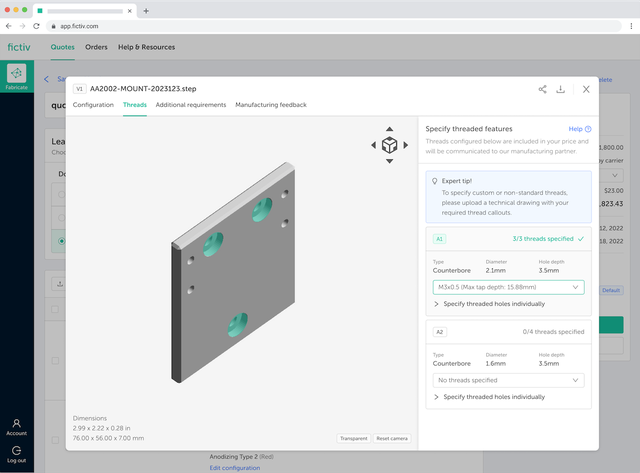Open the Orders menu

click(x=96, y=47)
